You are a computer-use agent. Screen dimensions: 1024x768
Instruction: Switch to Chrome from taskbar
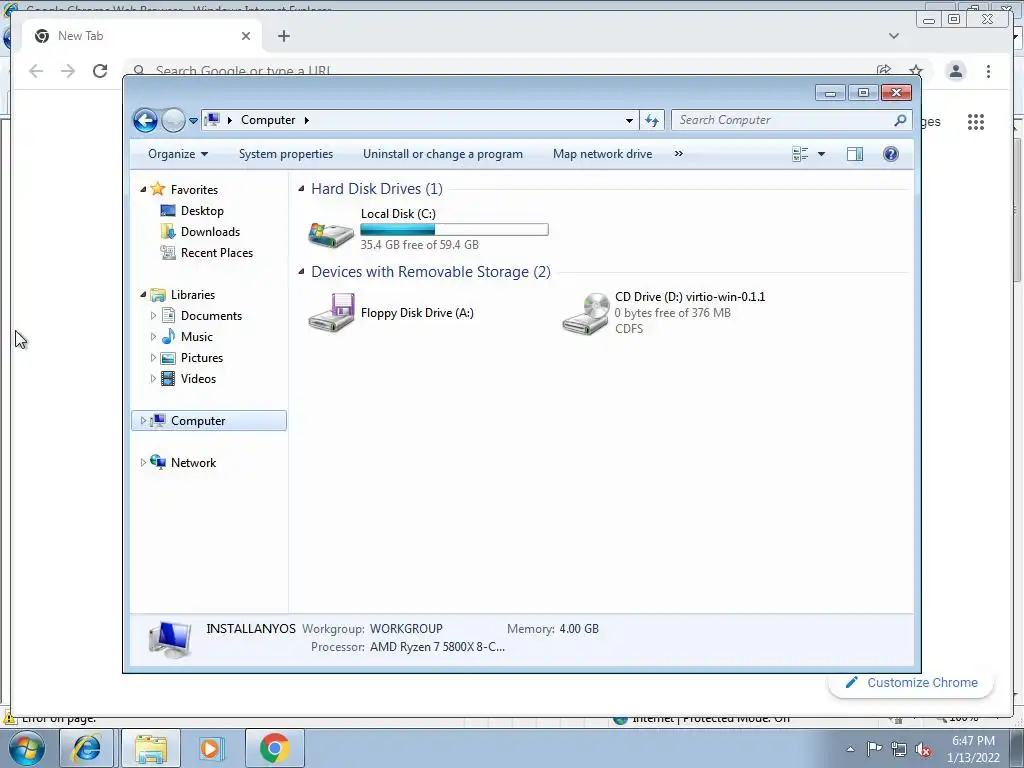coord(274,748)
